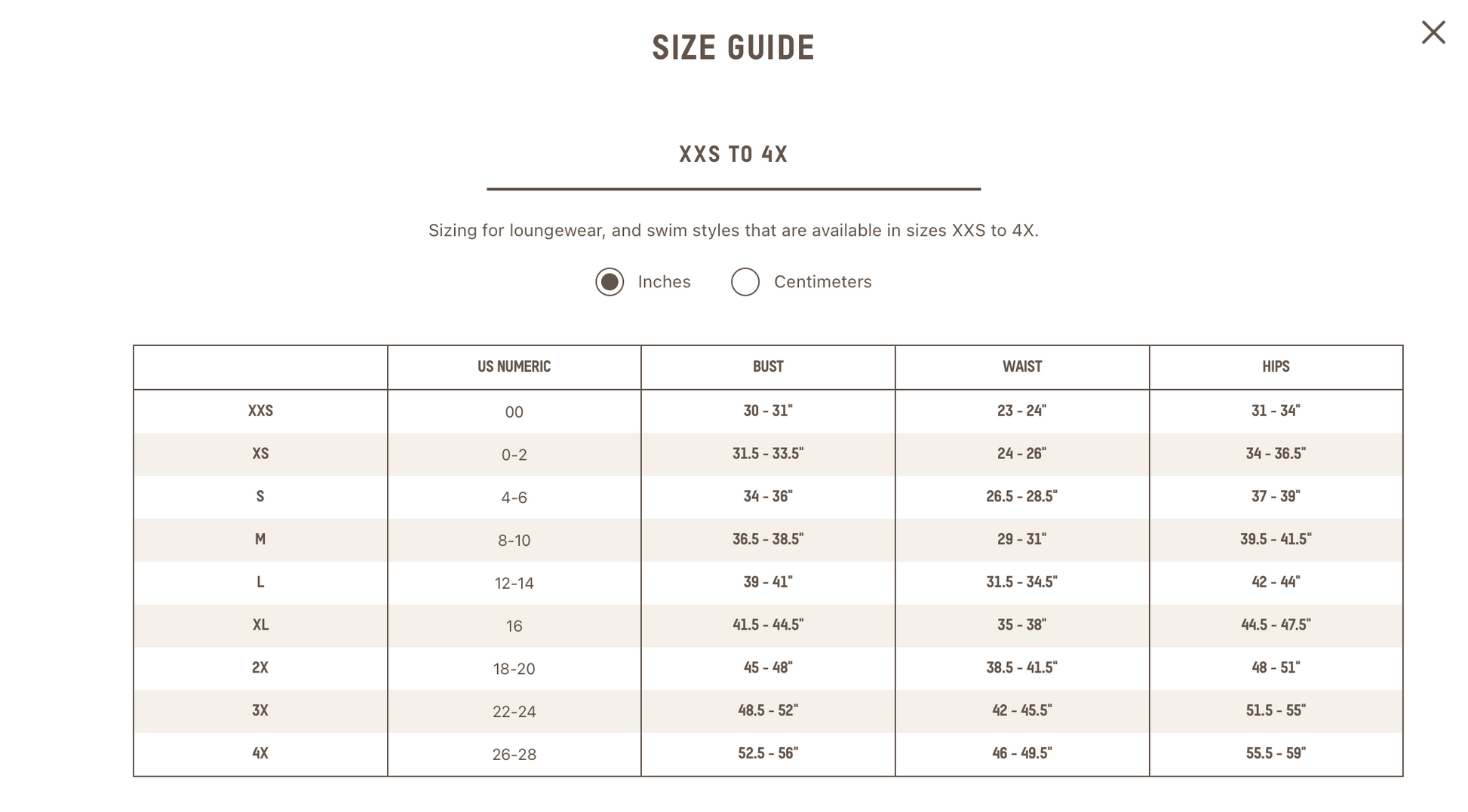Select the Inches radio button
Screen dimensions: 1468x812
(610, 282)
